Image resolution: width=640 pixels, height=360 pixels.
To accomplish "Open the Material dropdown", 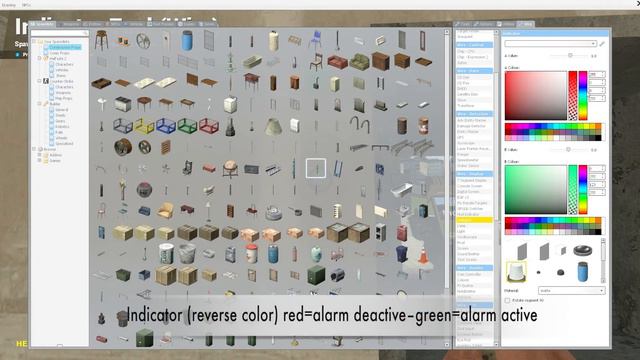I will point(571,291).
